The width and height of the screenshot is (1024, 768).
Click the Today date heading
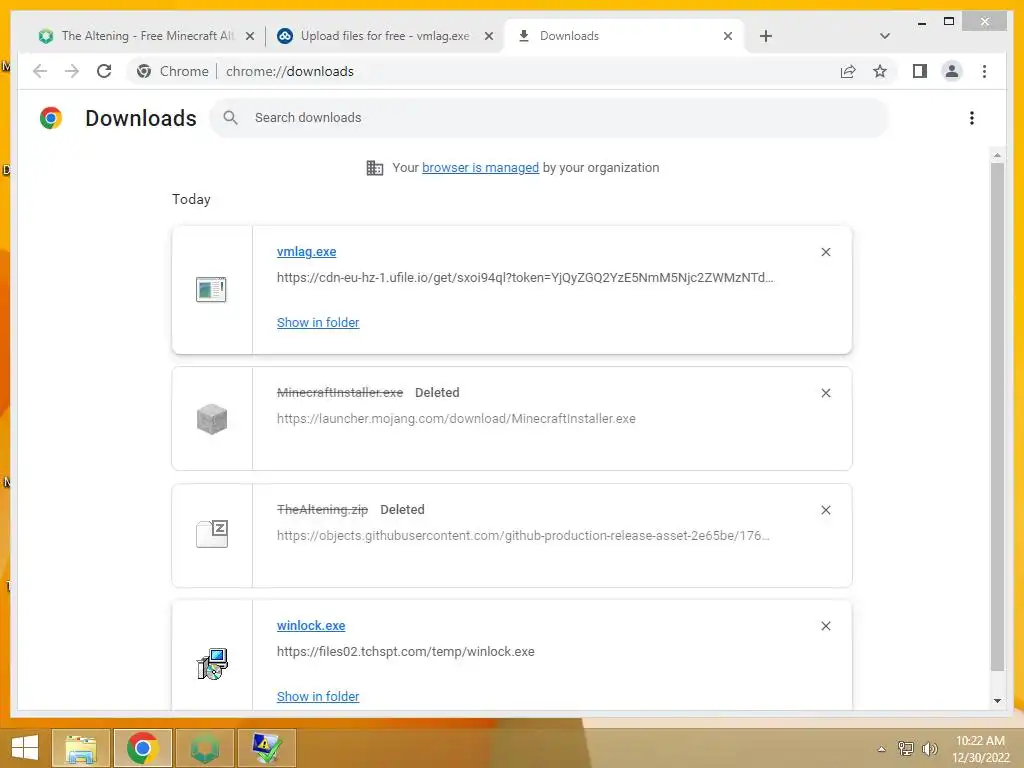coord(191,199)
